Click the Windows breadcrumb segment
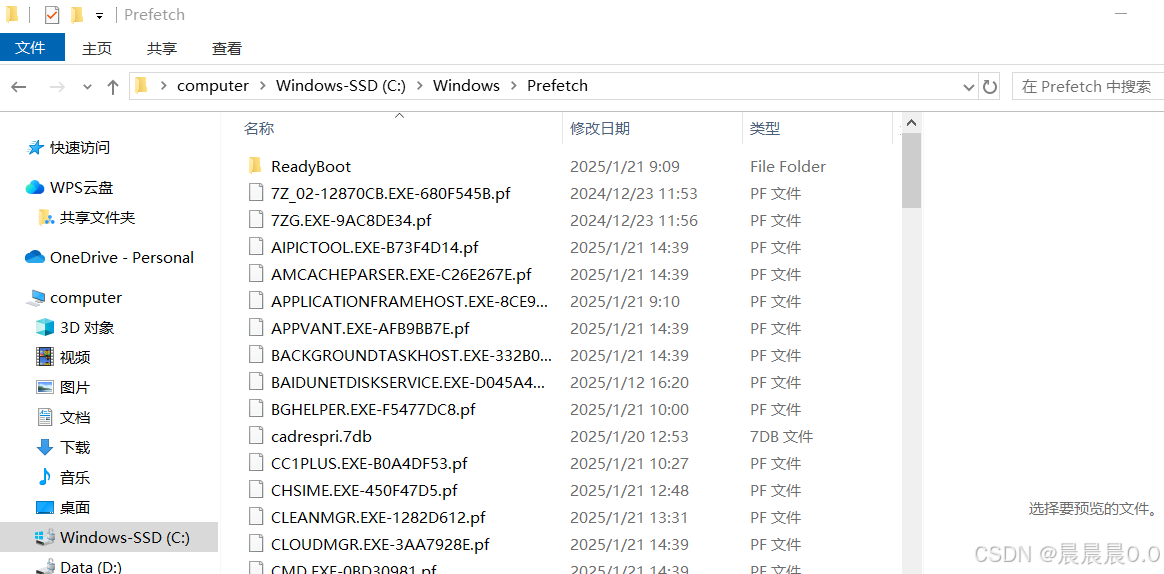Screen dimensions: 1164x574 [466, 85]
